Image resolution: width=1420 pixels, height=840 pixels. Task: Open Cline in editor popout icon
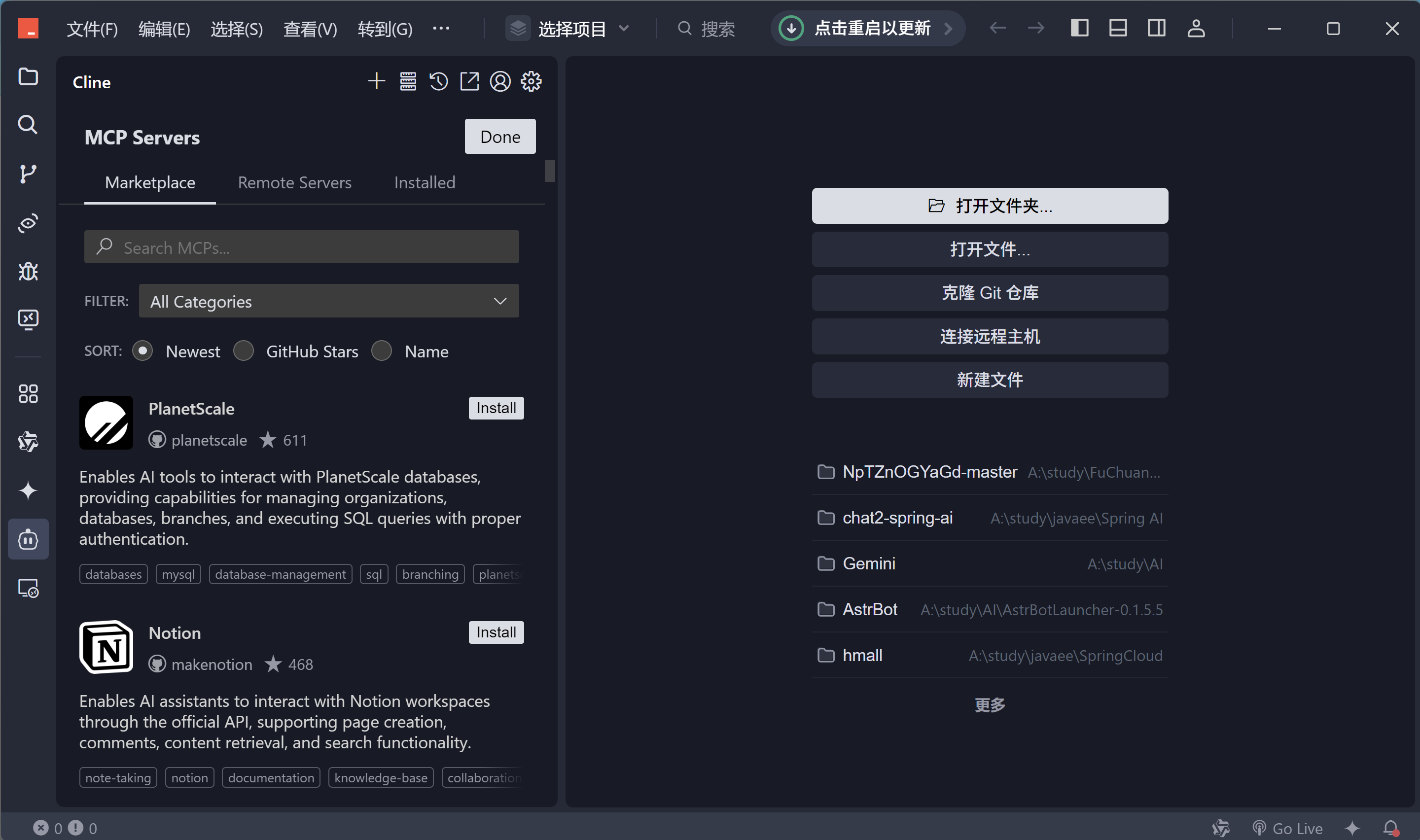[469, 81]
